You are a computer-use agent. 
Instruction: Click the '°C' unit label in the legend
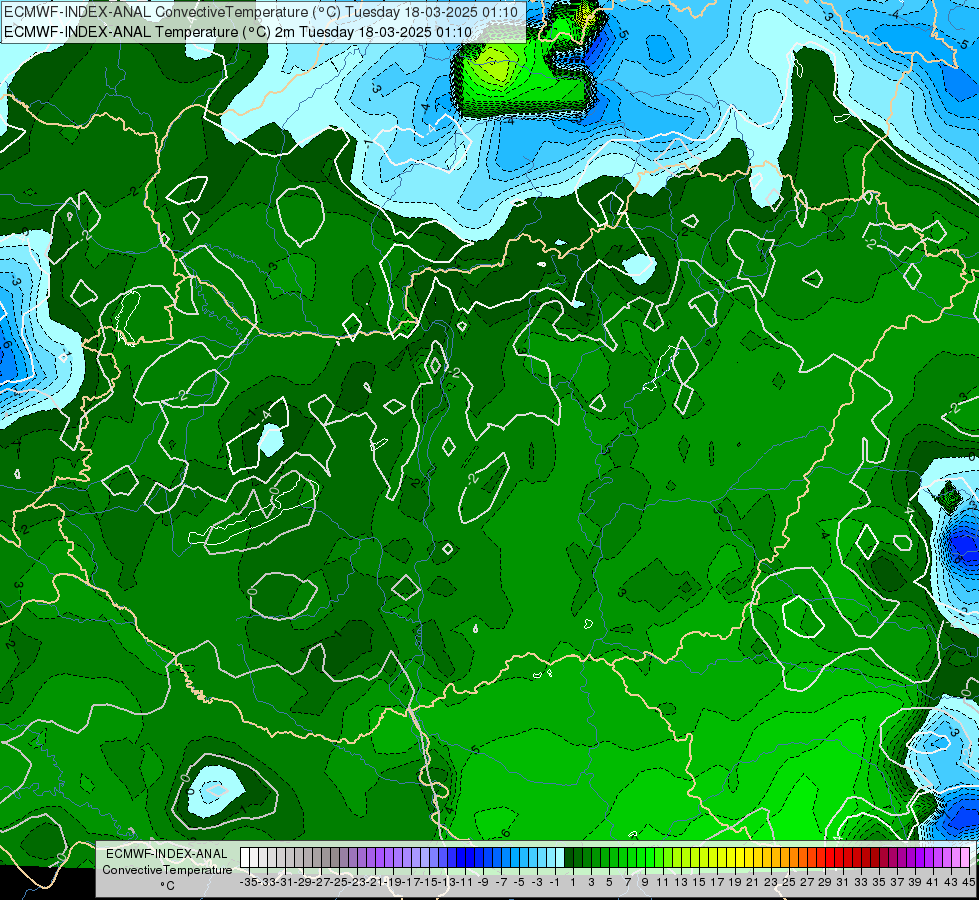coord(167,885)
